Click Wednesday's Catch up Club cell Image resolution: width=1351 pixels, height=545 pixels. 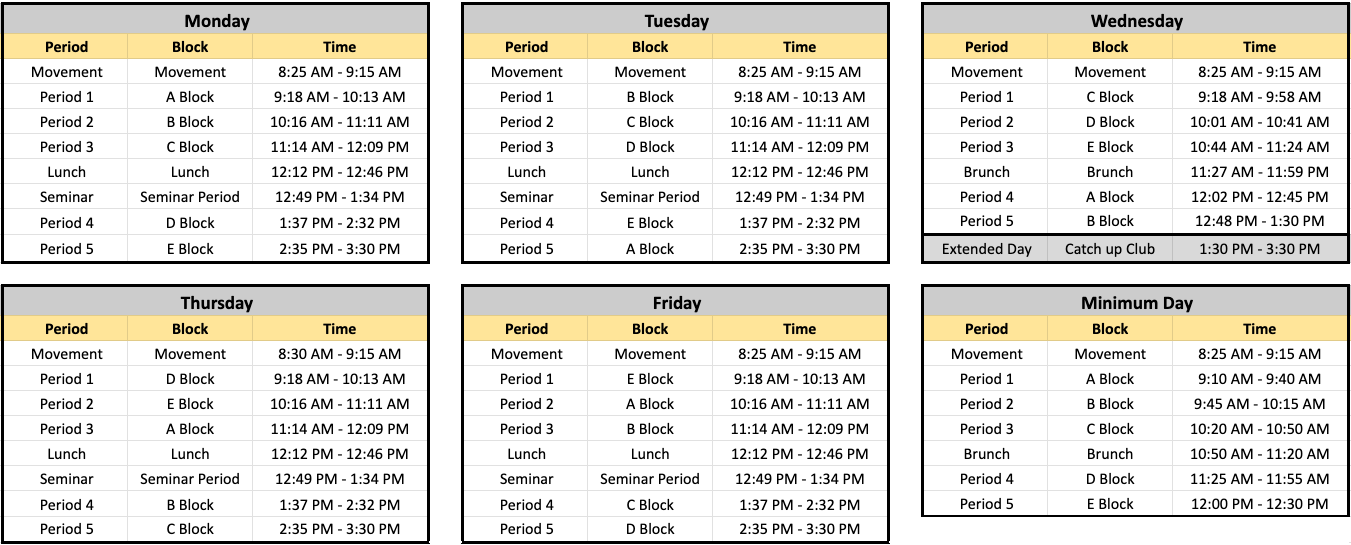1110,249
